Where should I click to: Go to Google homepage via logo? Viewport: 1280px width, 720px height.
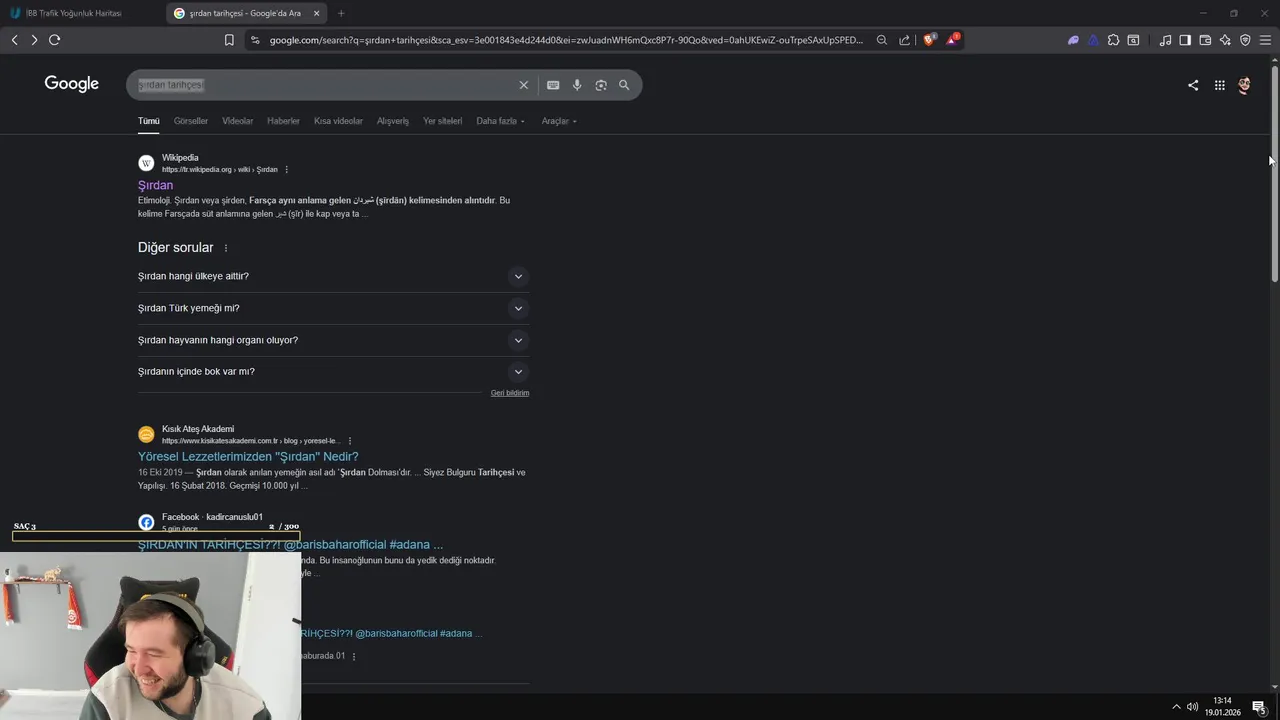[72, 84]
